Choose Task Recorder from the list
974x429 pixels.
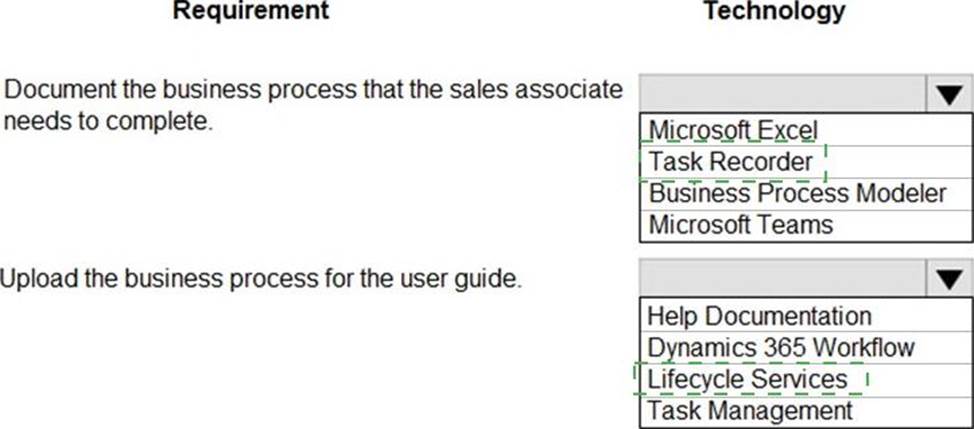[731, 161]
